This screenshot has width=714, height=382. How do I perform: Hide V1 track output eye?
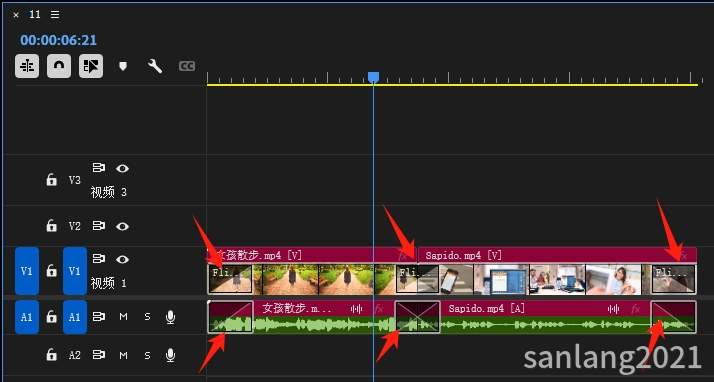tap(122, 259)
